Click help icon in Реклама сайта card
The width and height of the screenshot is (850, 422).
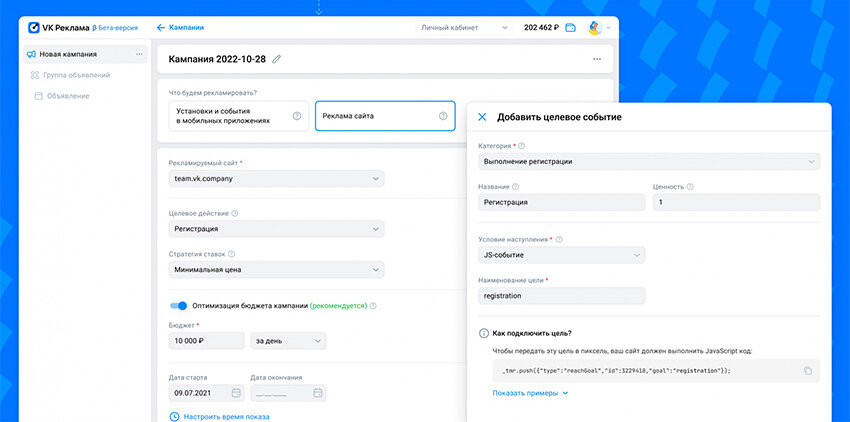(x=443, y=116)
